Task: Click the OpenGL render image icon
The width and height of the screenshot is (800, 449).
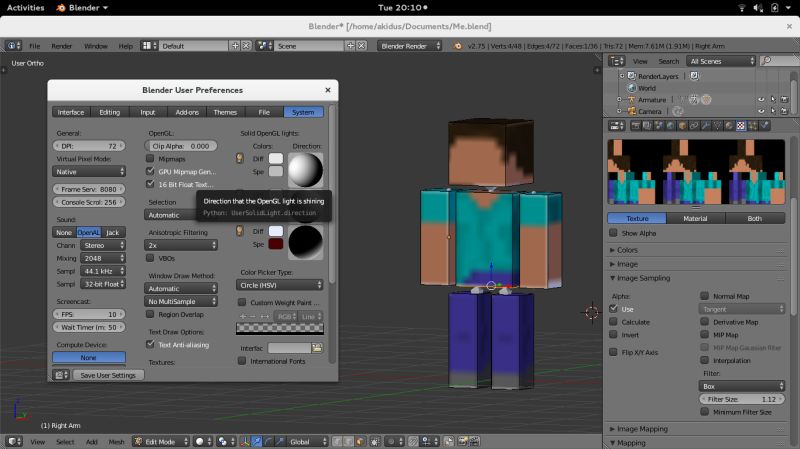Action: [463, 441]
